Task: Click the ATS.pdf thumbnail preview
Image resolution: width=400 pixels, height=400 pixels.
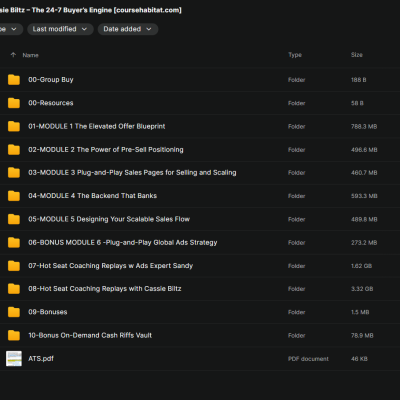Action: (x=14, y=359)
